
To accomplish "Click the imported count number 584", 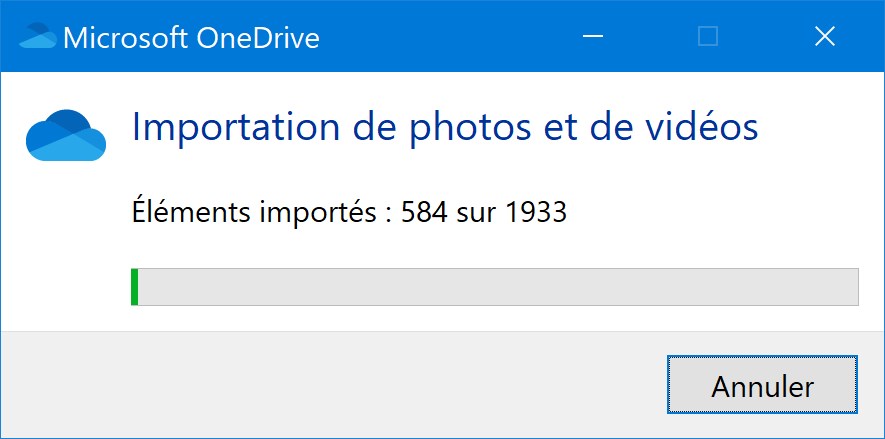I will (x=424, y=213).
